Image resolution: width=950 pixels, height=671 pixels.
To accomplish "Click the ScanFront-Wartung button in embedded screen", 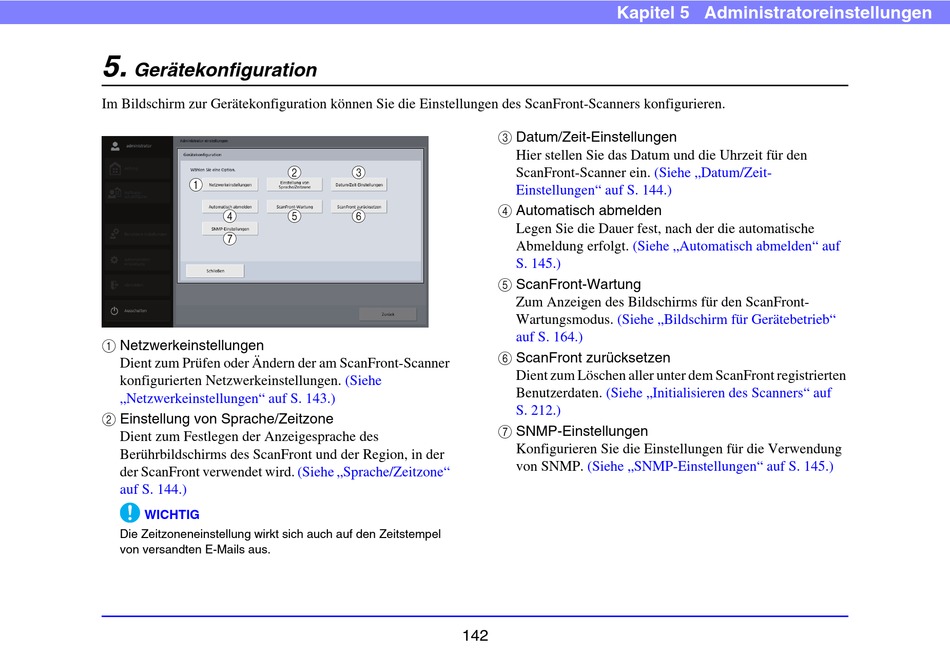I will 294,207.
